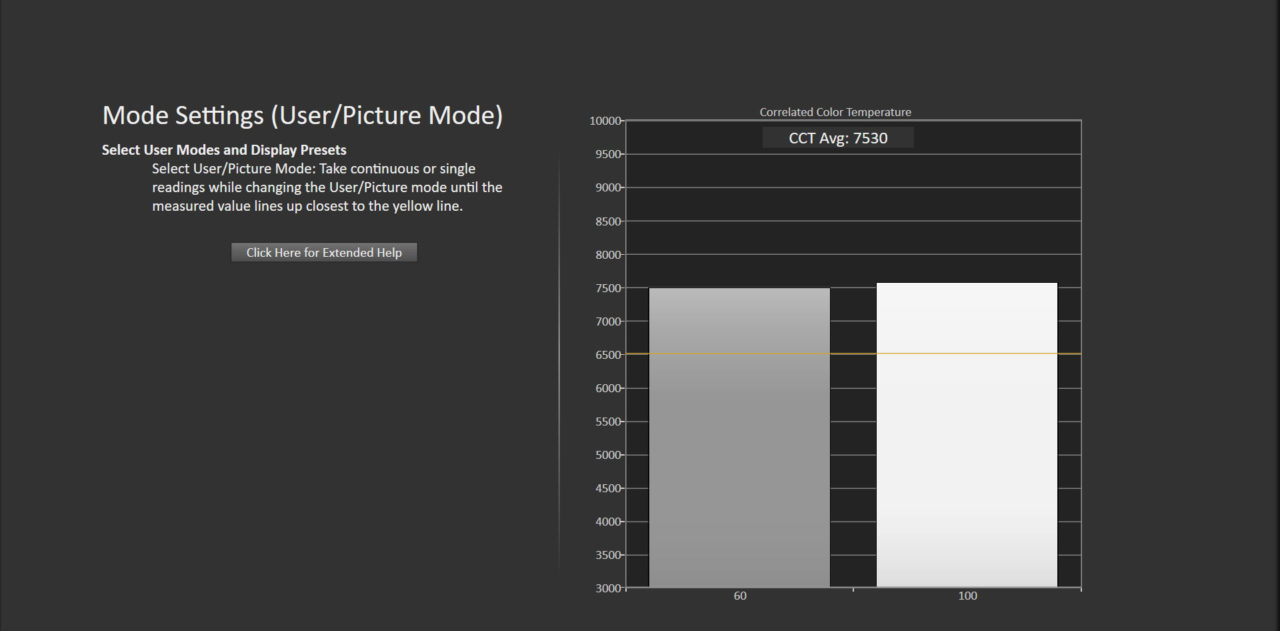The height and width of the screenshot is (631, 1280).
Task: Click the 9000 axis label
Action: click(606, 187)
